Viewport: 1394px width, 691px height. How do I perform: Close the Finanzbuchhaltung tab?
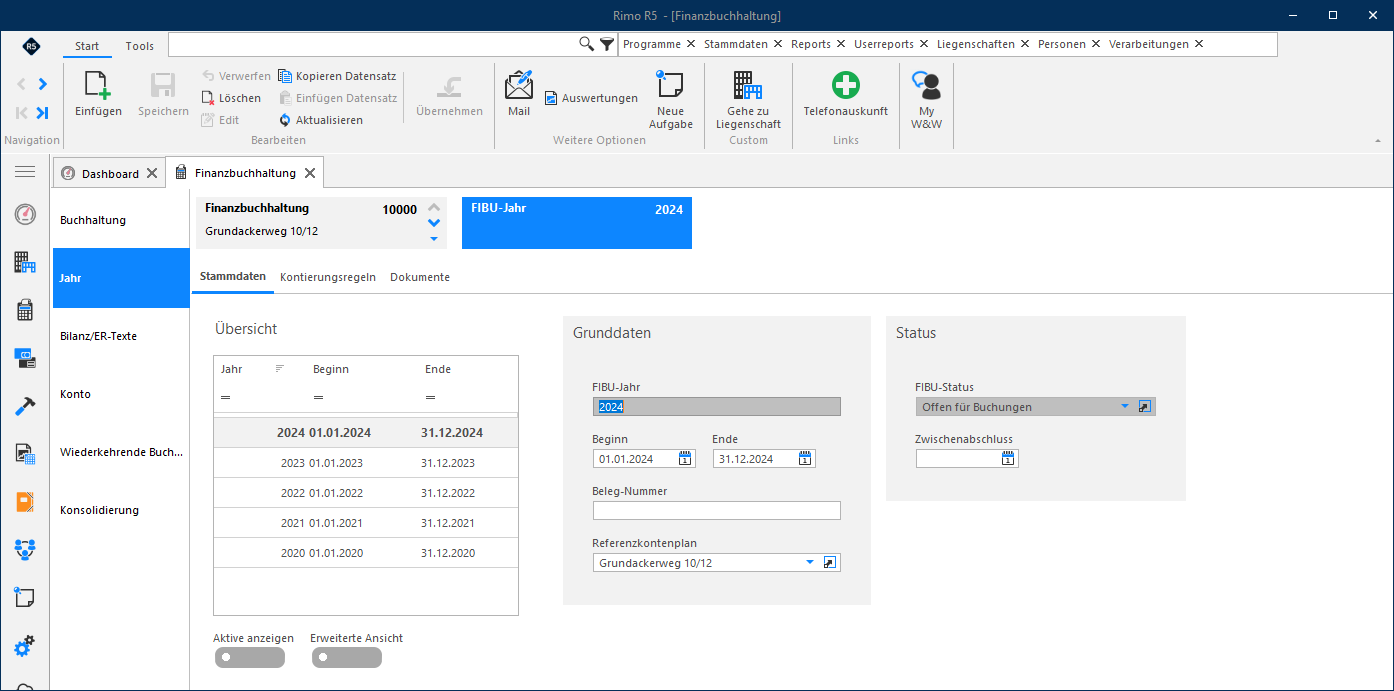coord(310,173)
